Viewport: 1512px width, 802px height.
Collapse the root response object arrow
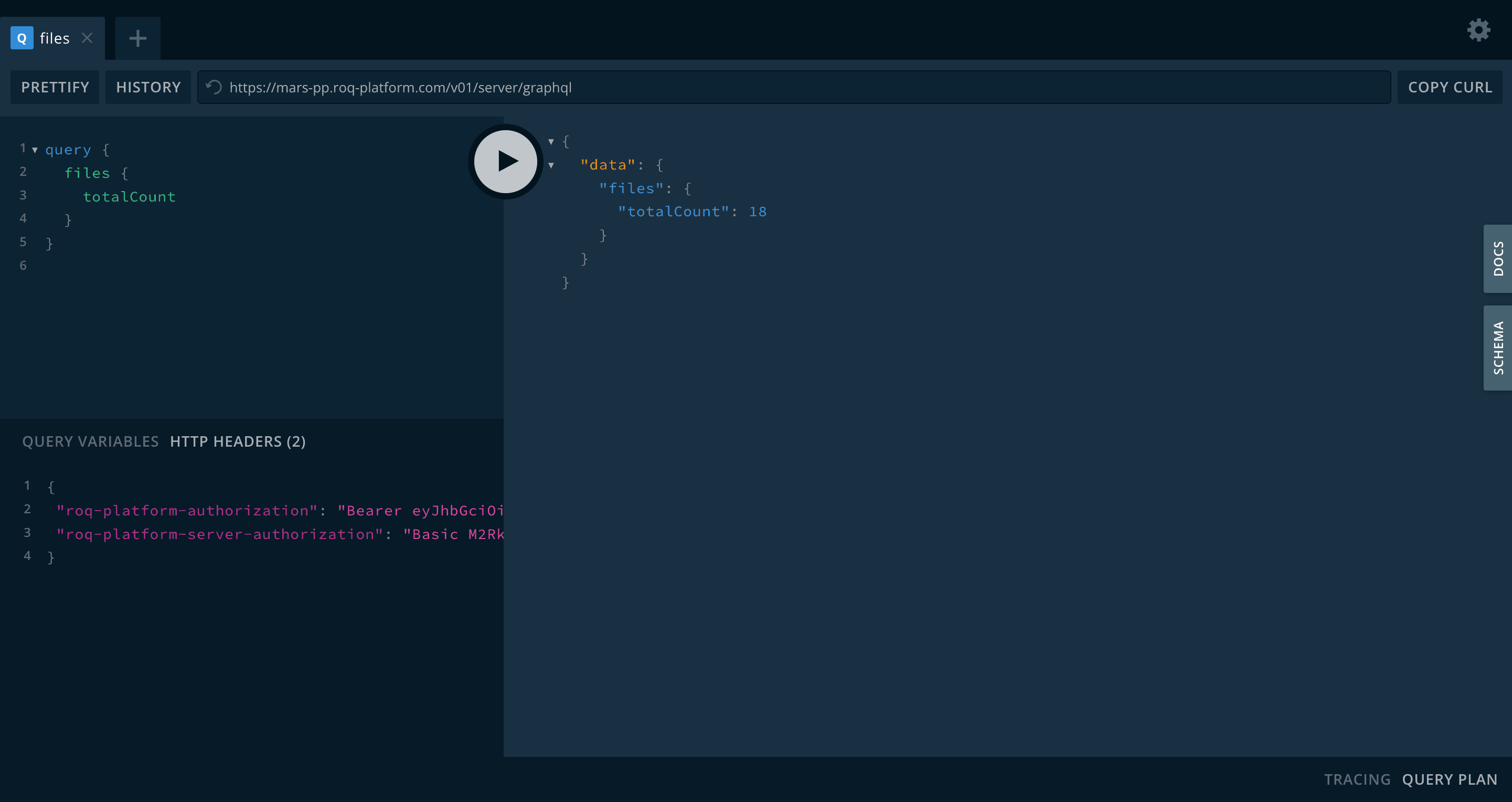pos(551,142)
